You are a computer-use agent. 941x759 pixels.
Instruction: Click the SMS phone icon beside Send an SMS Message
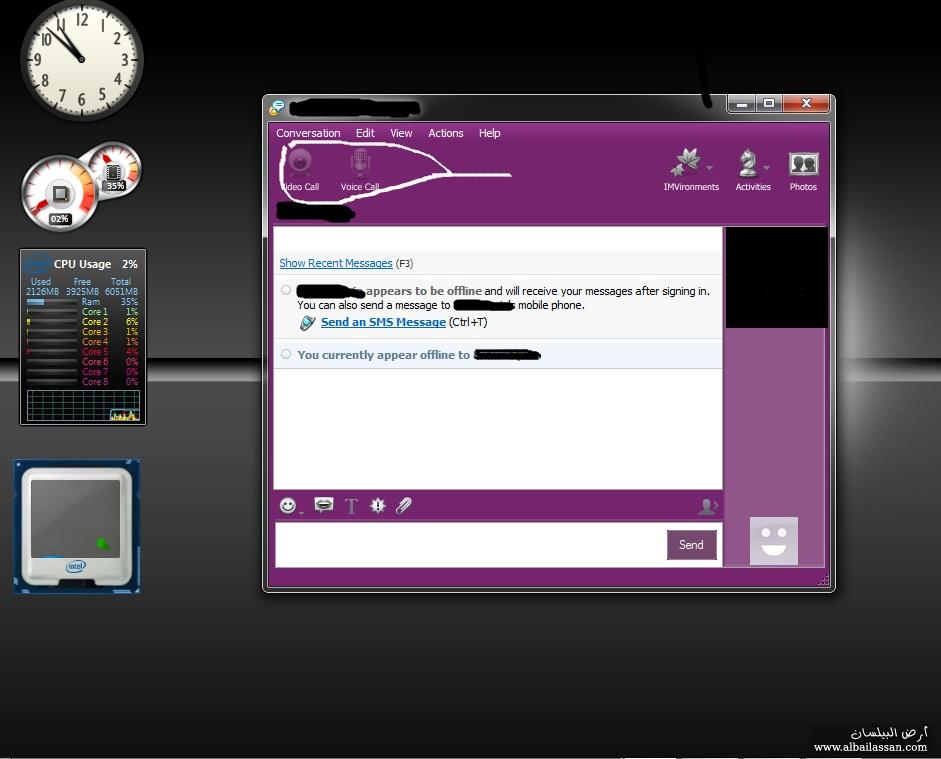tap(307, 323)
